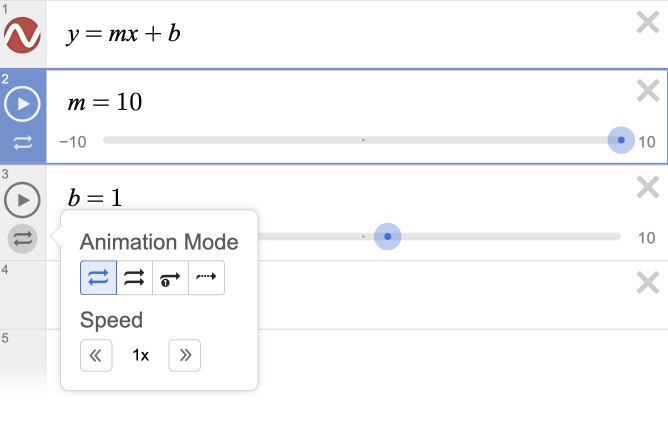Open animation properties for slider m

(22, 143)
